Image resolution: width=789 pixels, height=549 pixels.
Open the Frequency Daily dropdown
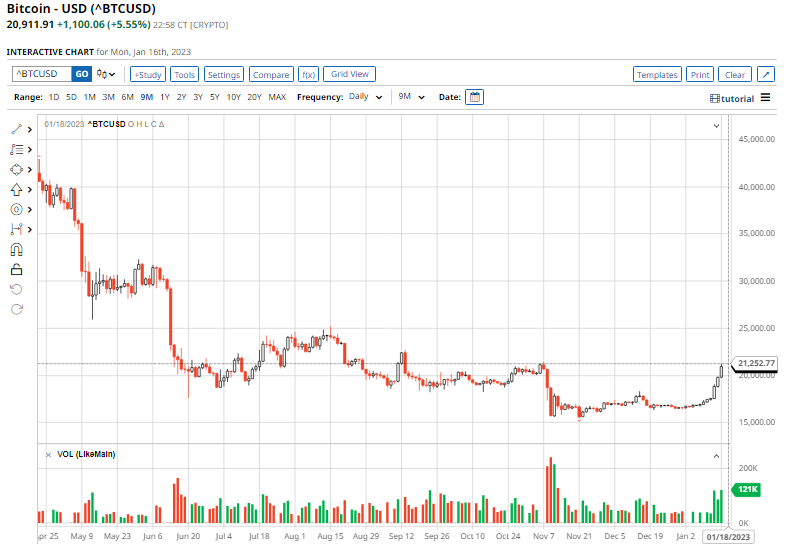(365, 97)
